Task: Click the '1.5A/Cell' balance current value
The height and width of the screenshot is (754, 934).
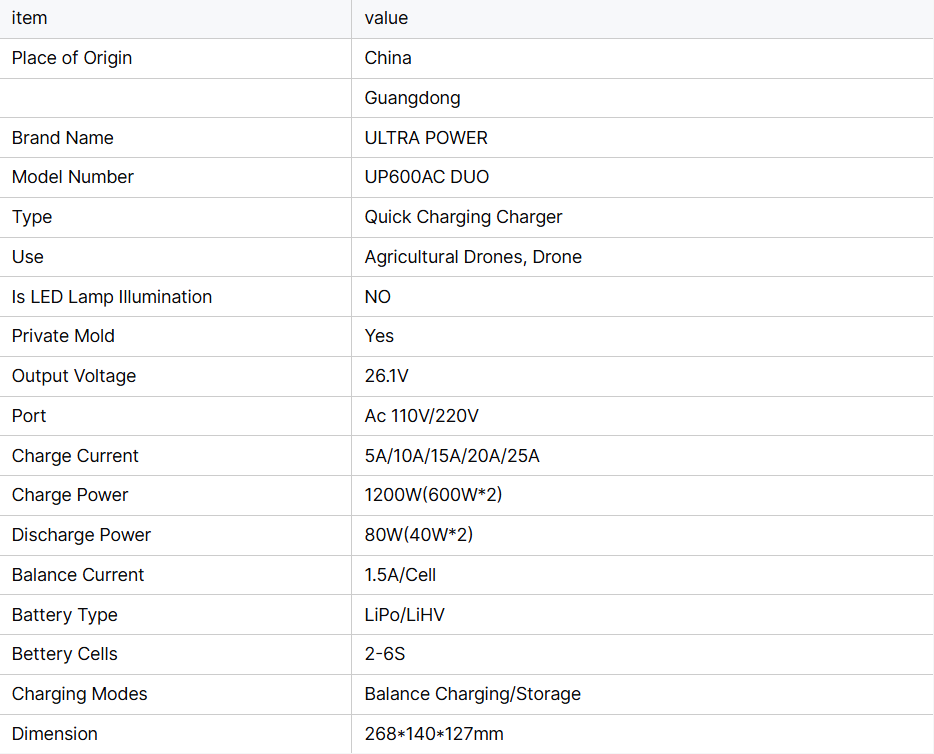Action: [x=400, y=575]
